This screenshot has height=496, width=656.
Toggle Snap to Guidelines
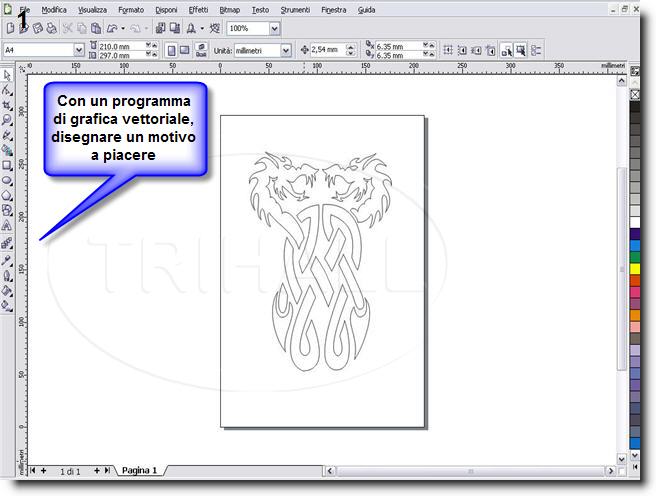pyautogui.click(x=462, y=51)
